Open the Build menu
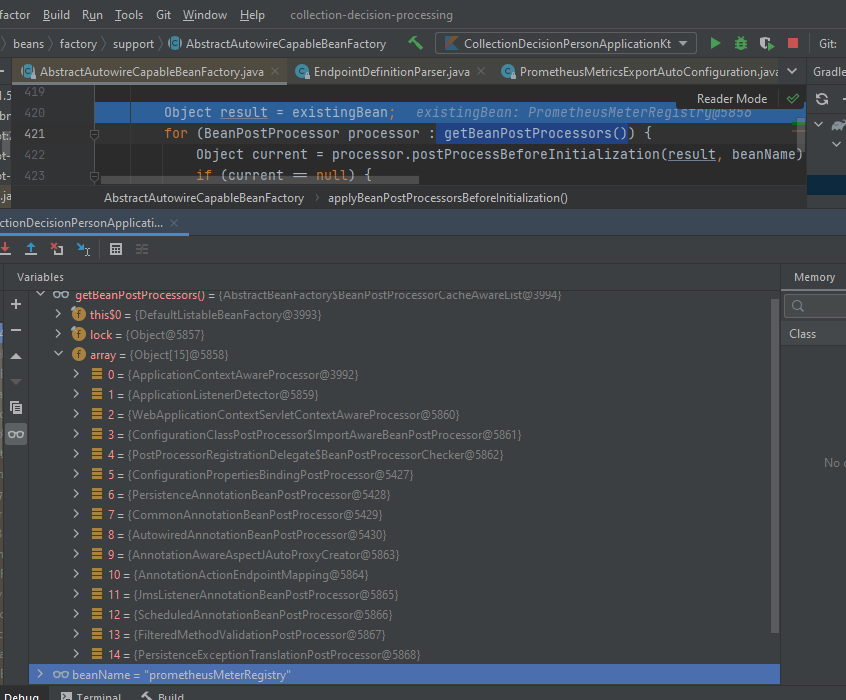 [x=56, y=15]
